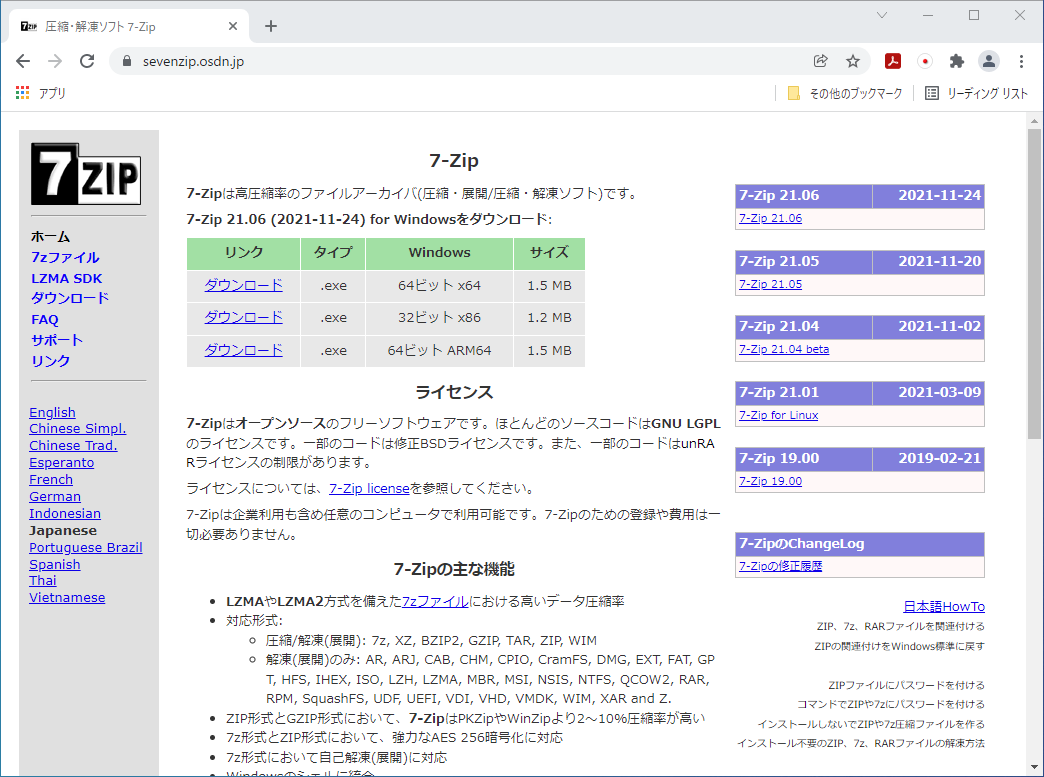1044x777 pixels.
Task: Open the 7-Zip 19.00 news link
Action: pos(770,481)
